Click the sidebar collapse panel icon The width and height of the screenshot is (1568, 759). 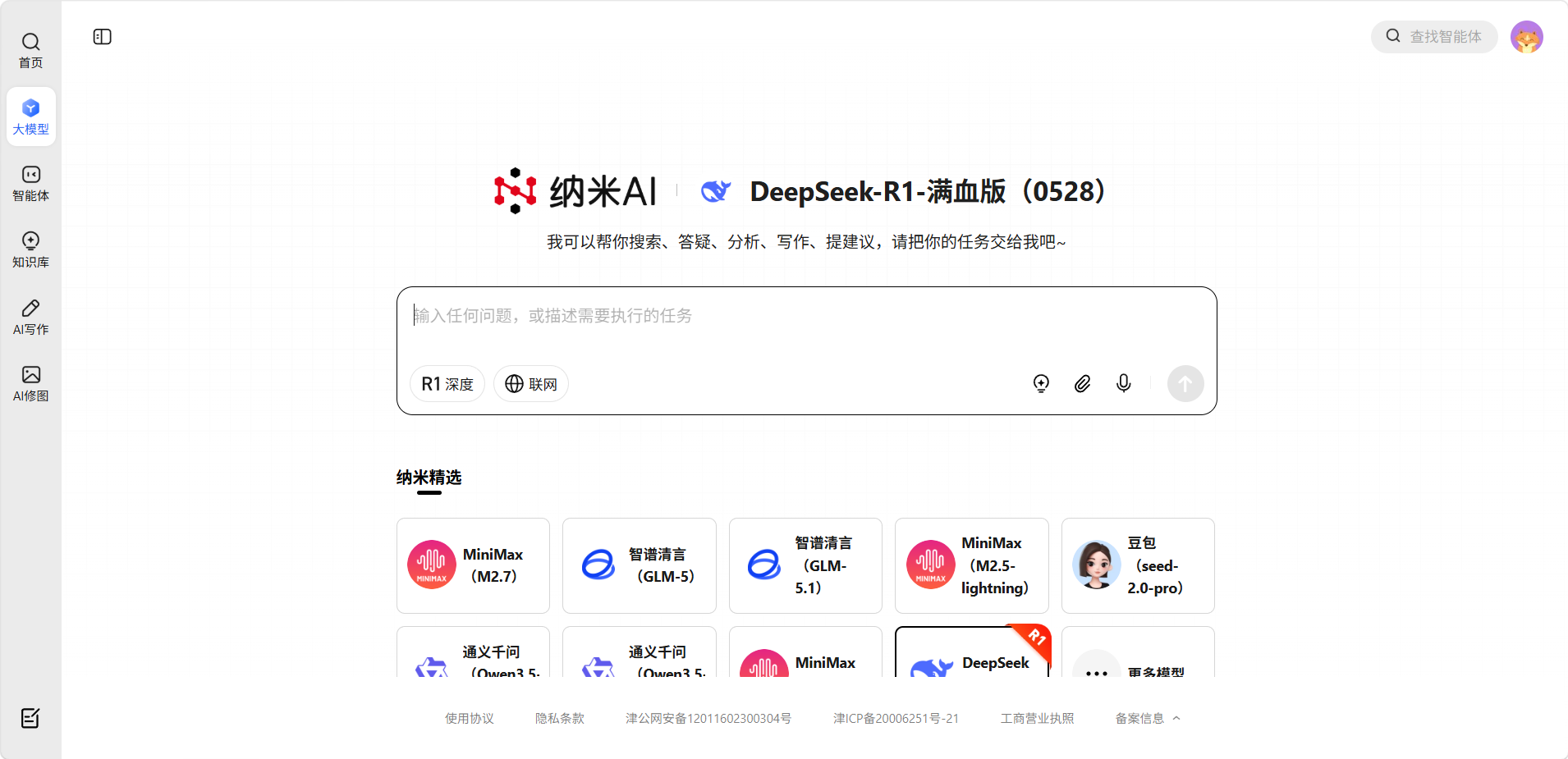click(103, 37)
